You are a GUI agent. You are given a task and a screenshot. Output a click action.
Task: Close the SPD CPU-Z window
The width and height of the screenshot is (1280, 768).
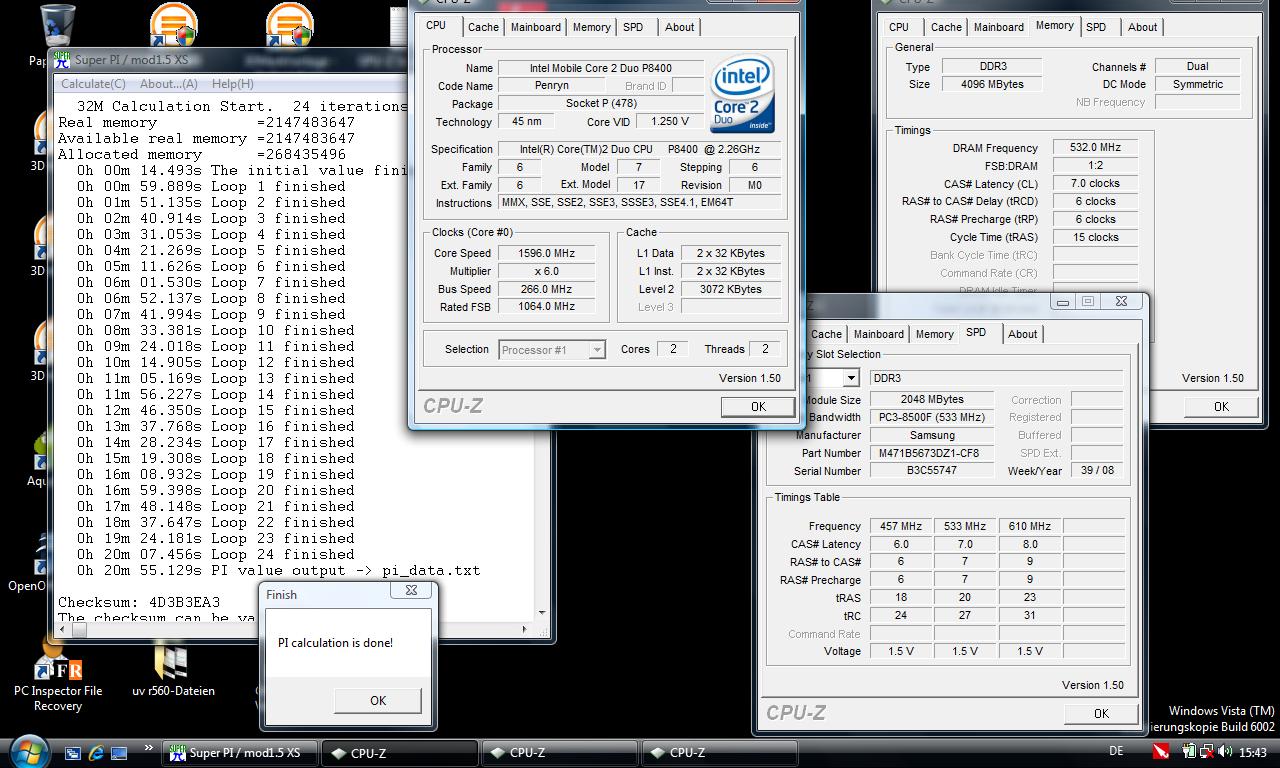pyautogui.click(x=1121, y=301)
